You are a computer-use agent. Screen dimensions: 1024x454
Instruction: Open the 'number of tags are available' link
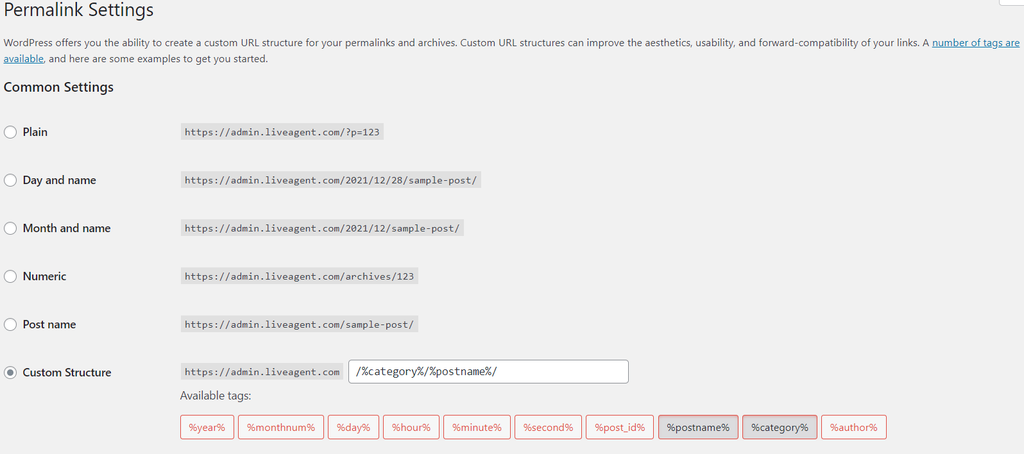coord(975,43)
